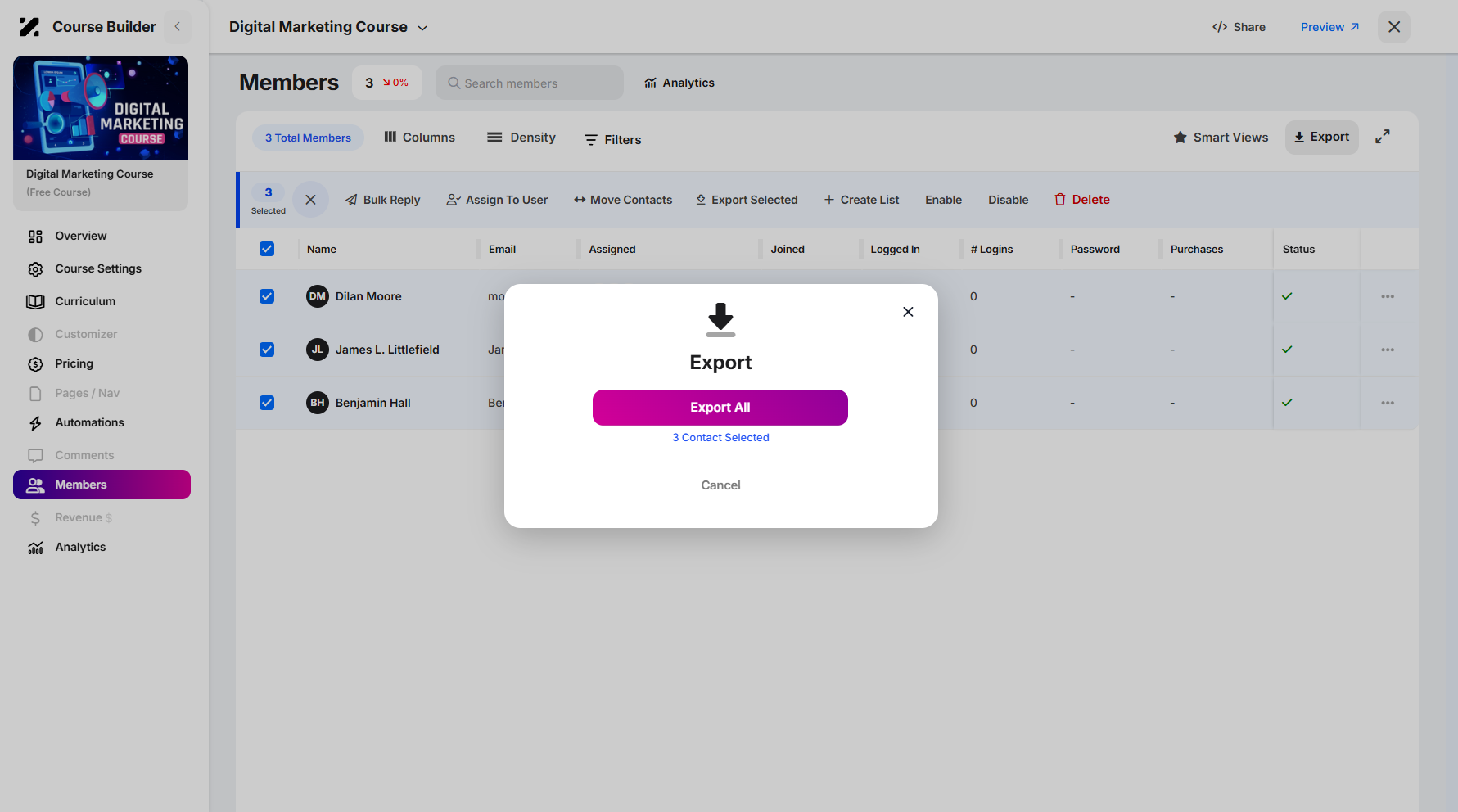Viewport: 1458px width, 812px height.
Task: Click Create List
Action: pos(861,200)
